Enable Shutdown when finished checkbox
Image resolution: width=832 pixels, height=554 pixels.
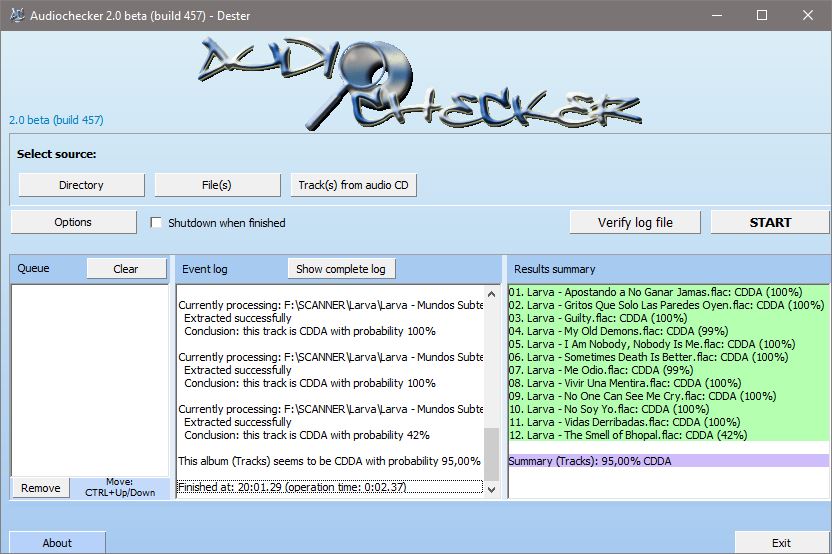(156, 223)
